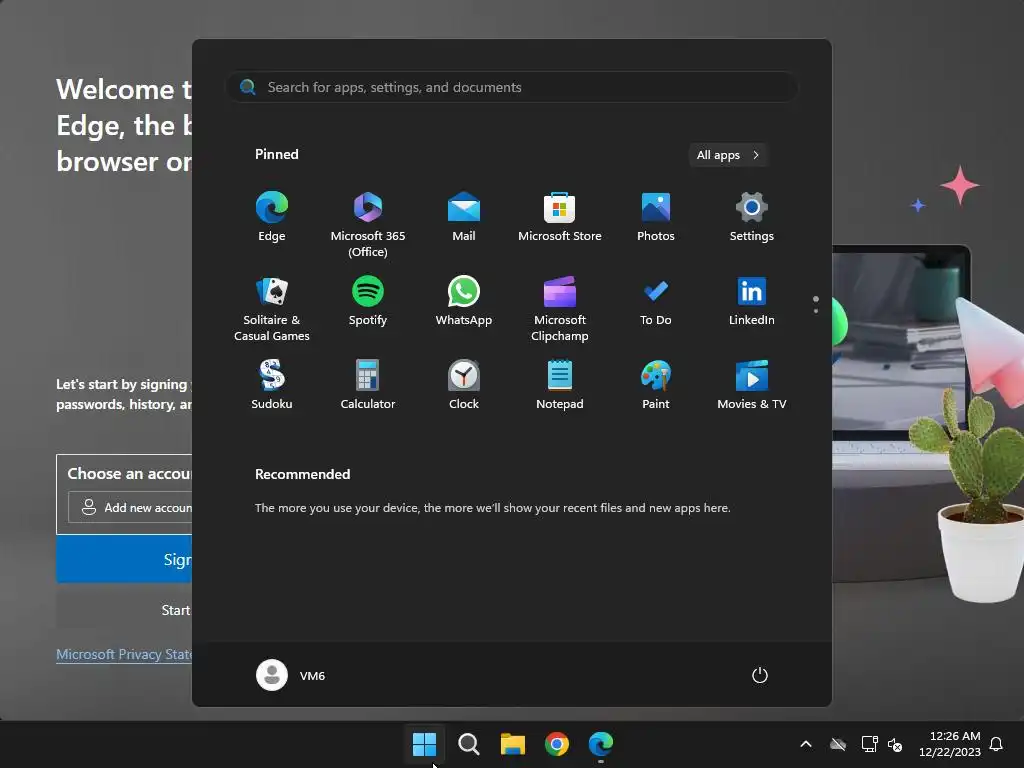Click the blue Sign in button in Edge

pyautogui.click(x=124, y=559)
